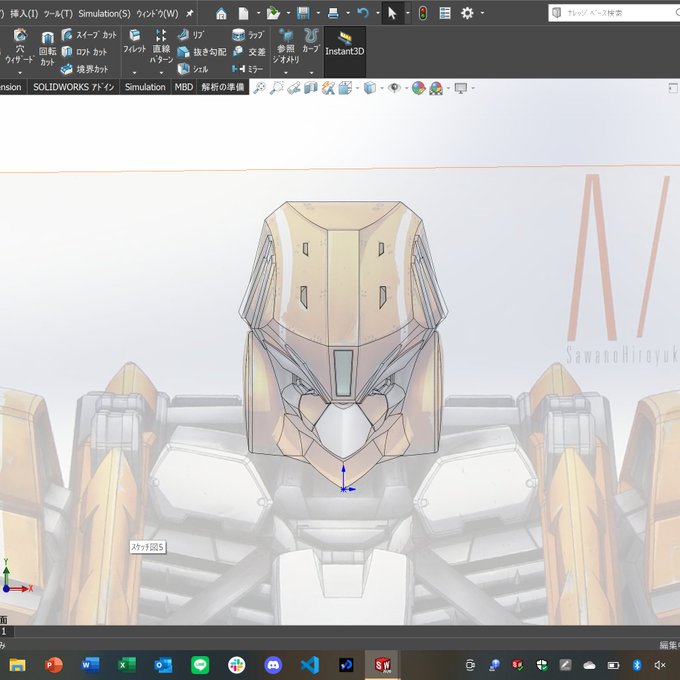Save the model using the floppy disk icon
The width and height of the screenshot is (680, 680).
point(303,13)
